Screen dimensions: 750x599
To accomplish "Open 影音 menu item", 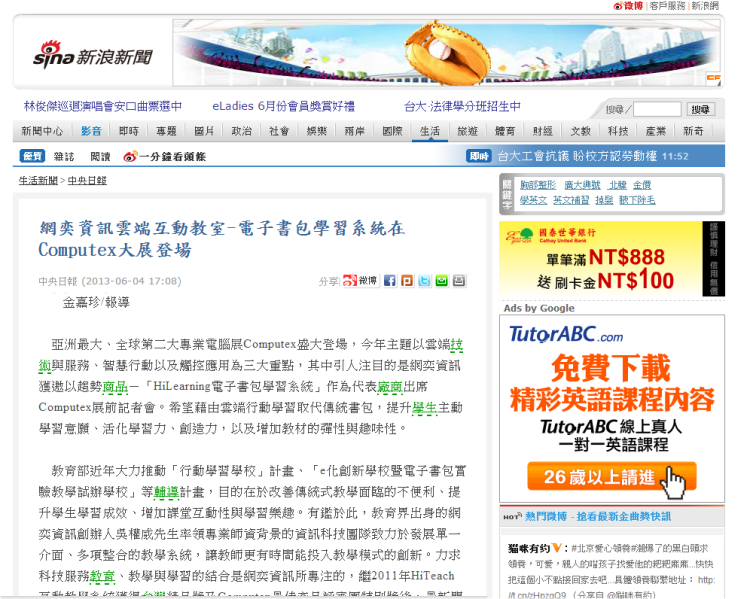I will [x=91, y=131].
